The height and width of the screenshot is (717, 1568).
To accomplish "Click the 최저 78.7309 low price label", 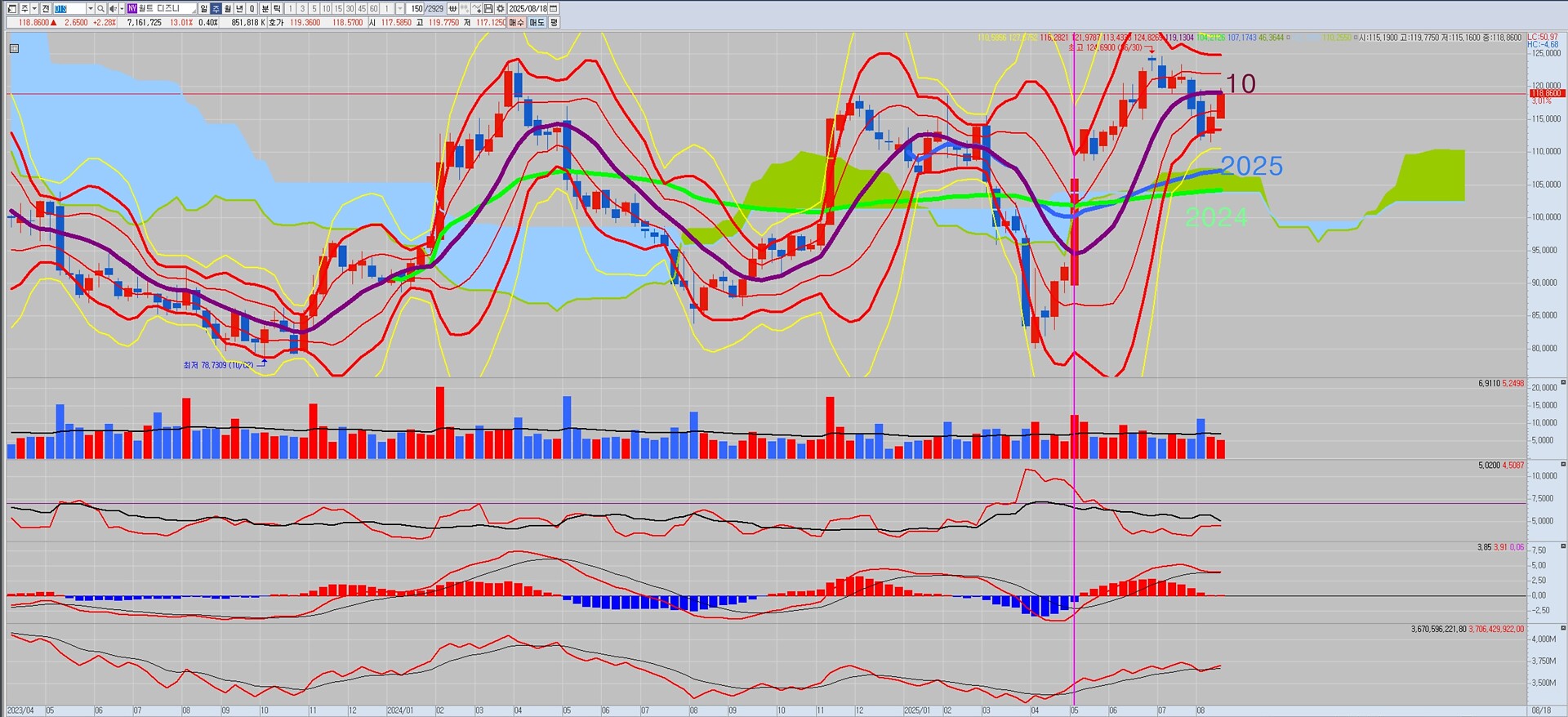I will [x=218, y=365].
